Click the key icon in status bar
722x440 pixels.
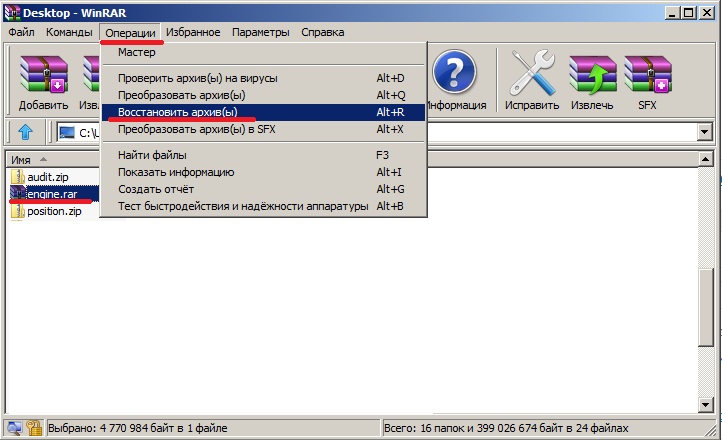click(x=33, y=428)
